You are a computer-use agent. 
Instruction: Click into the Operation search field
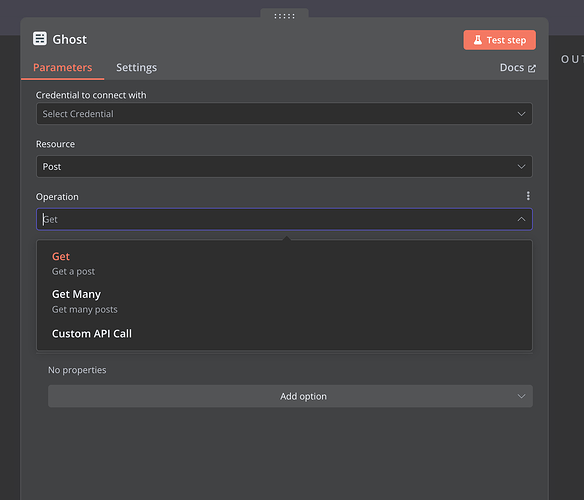coord(277,219)
